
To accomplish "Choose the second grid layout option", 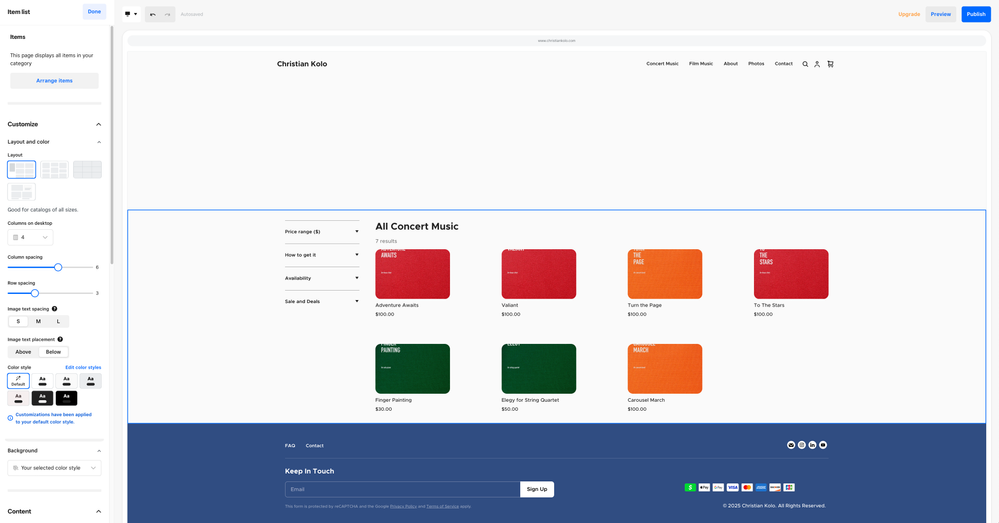I will 54,169.
